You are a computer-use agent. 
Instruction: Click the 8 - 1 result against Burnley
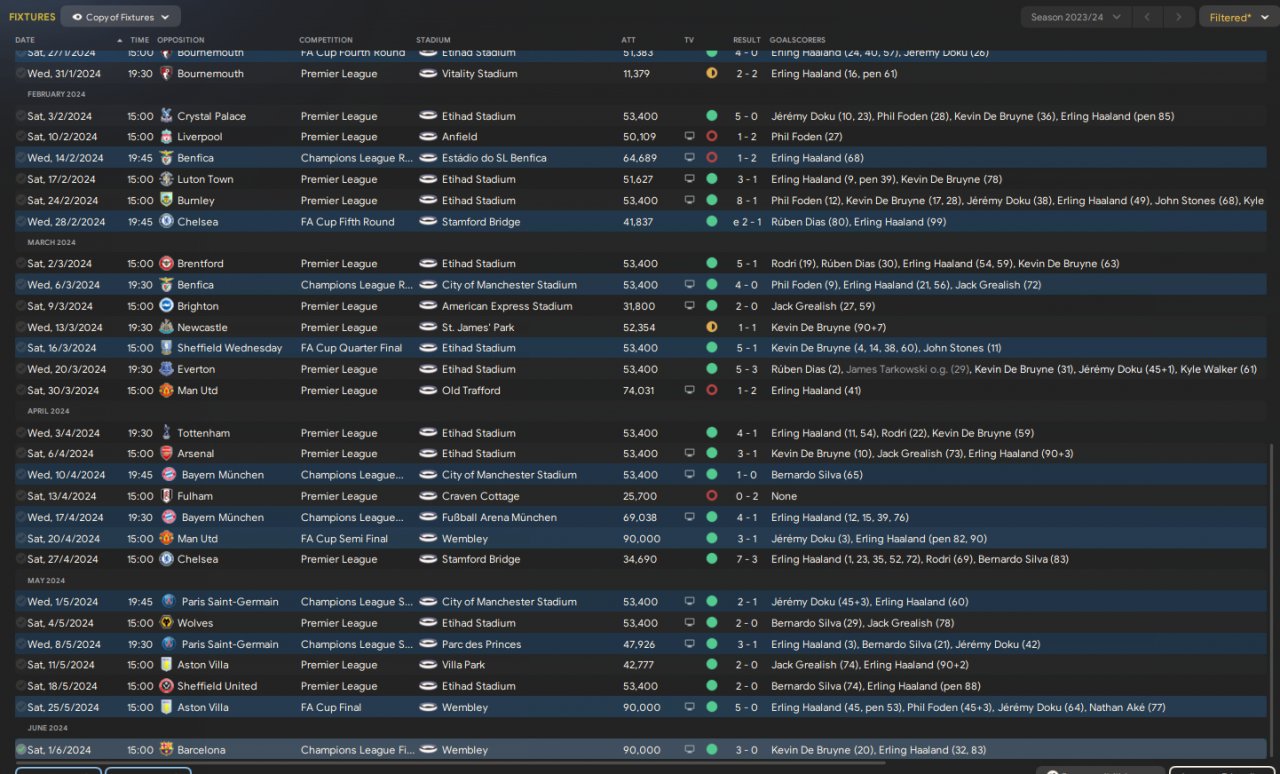[747, 200]
